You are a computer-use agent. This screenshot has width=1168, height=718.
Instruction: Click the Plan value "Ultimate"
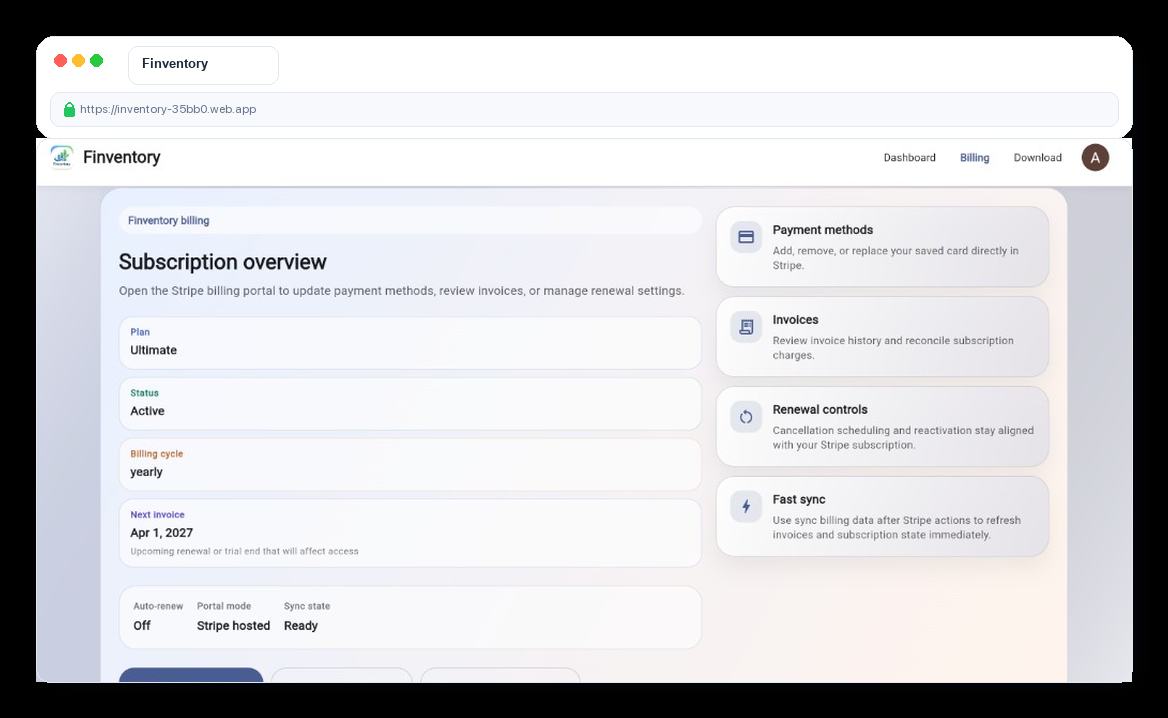tap(153, 350)
